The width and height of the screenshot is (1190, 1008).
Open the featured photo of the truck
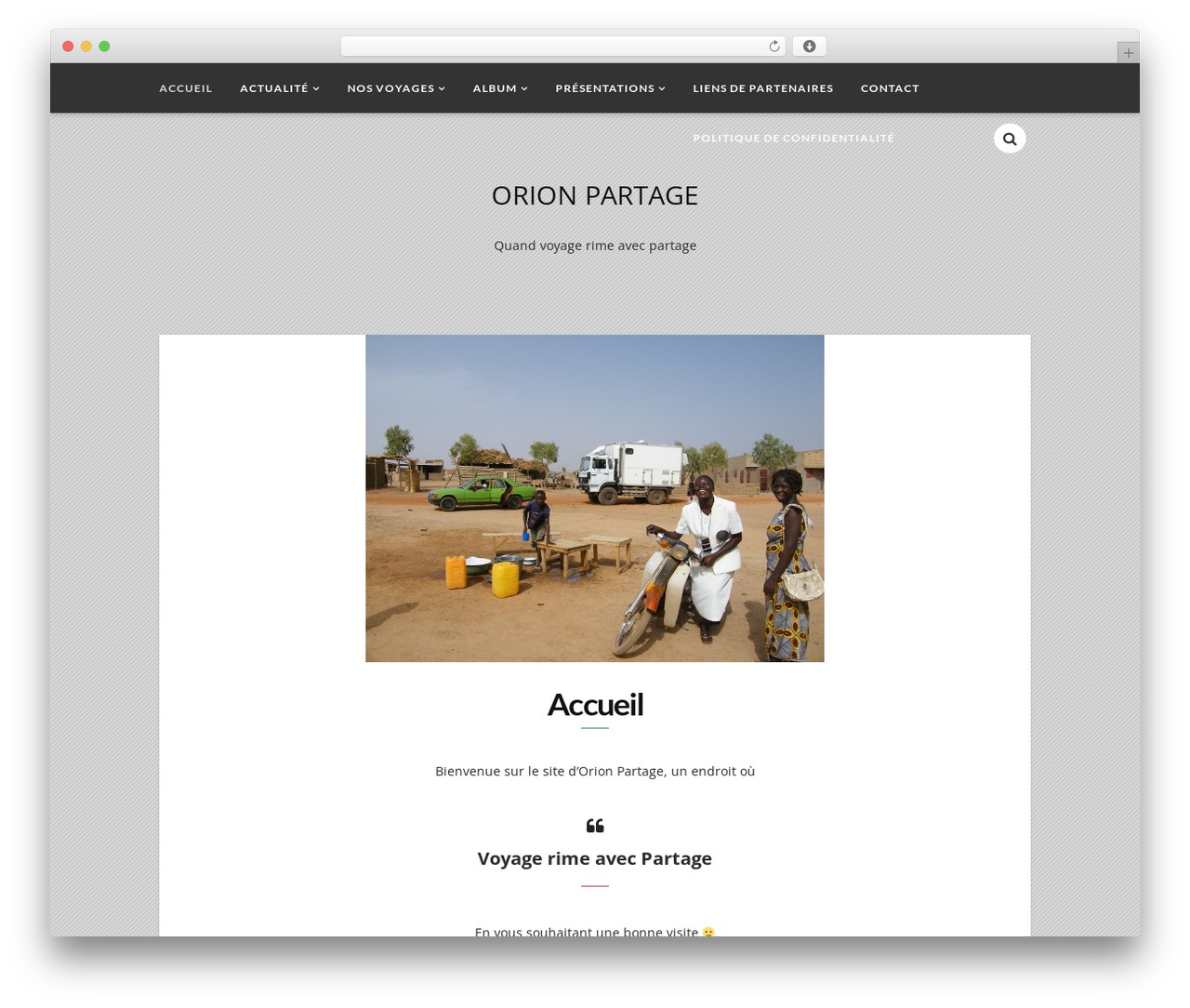tap(595, 498)
